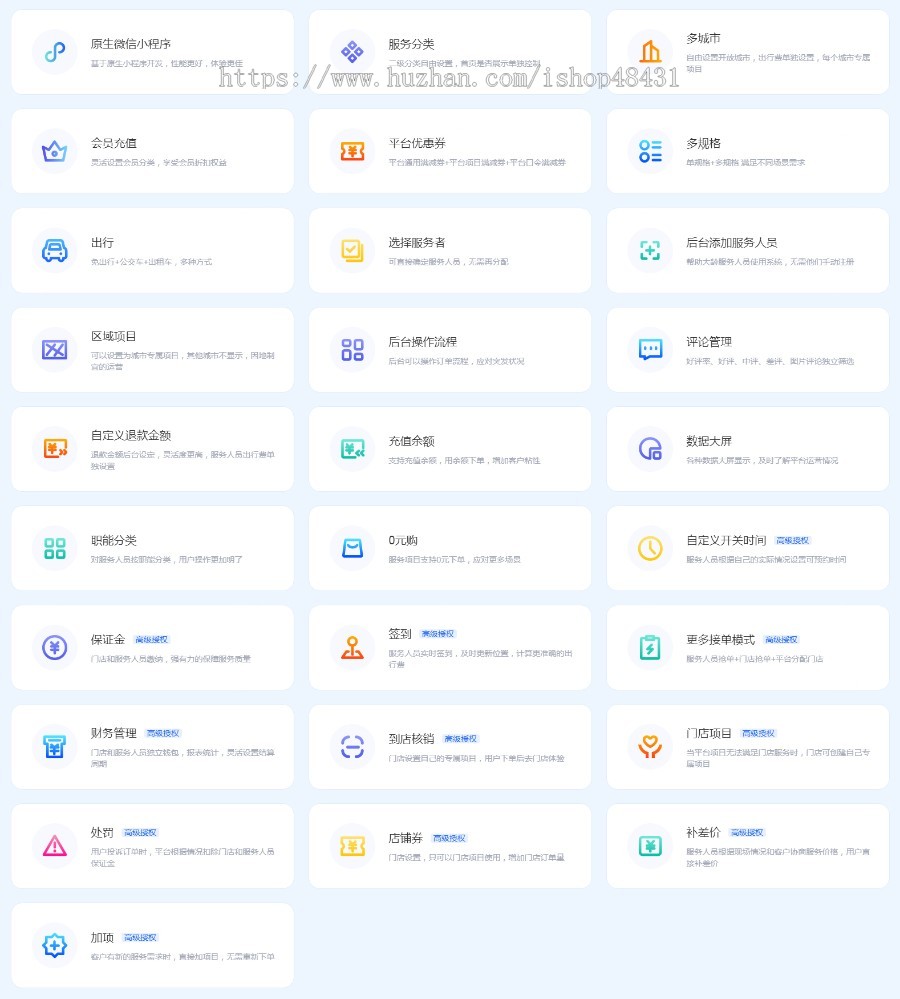Viewport: 900px width, 999px height.
Task: Select the 职能分类 title text
Action: point(113,540)
